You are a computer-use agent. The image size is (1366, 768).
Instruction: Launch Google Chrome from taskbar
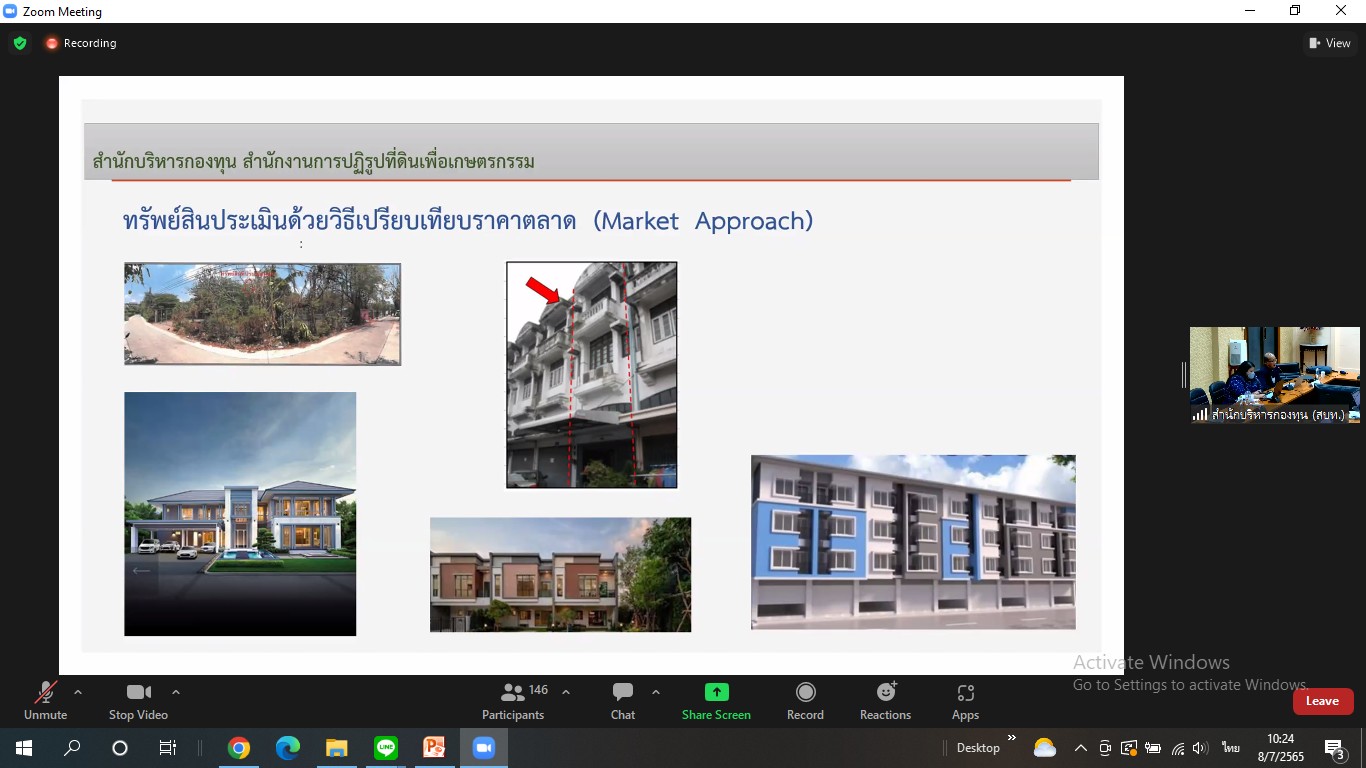click(238, 748)
